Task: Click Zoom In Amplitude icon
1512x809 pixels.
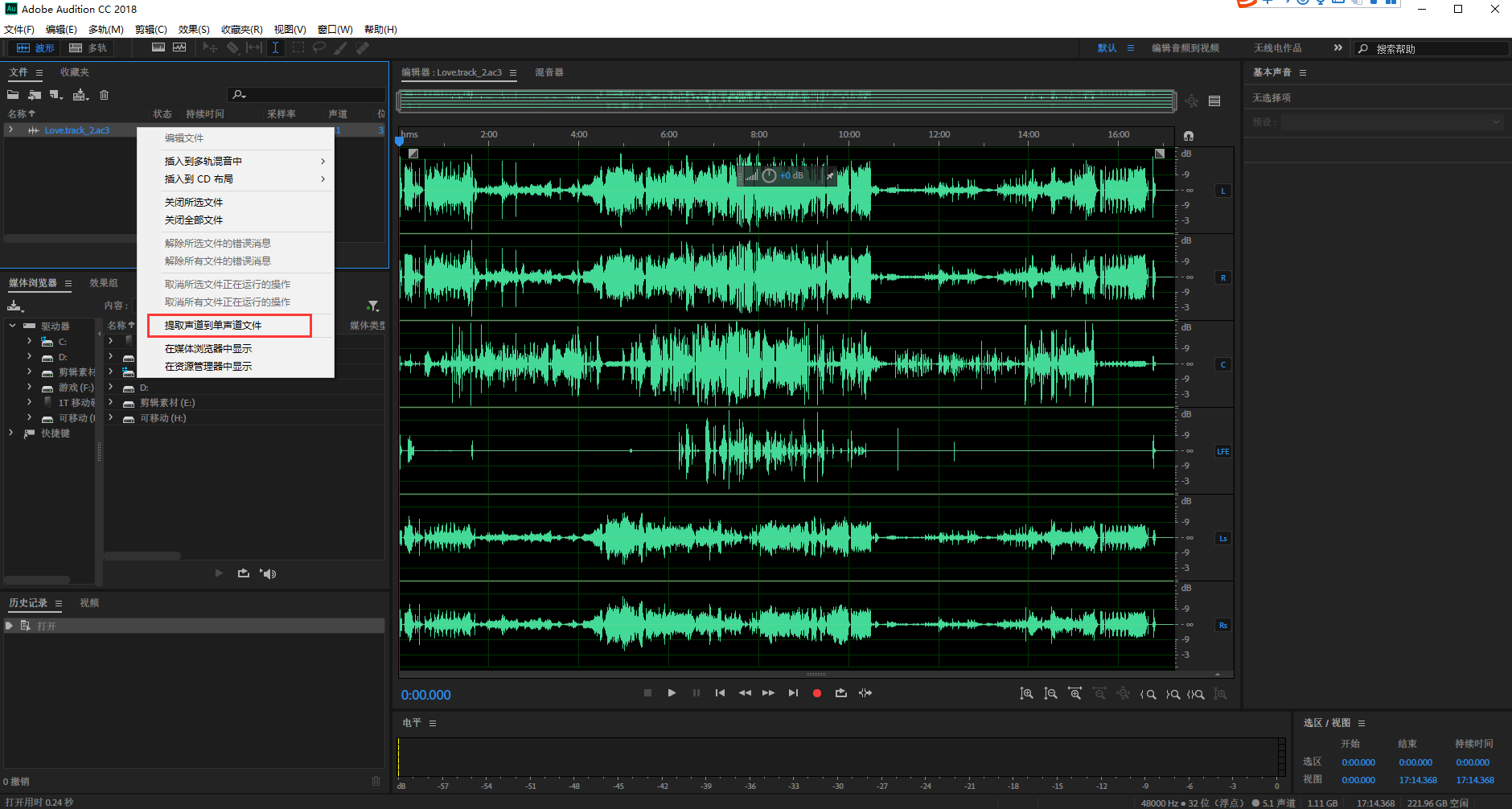Action: pyautogui.click(x=1026, y=694)
